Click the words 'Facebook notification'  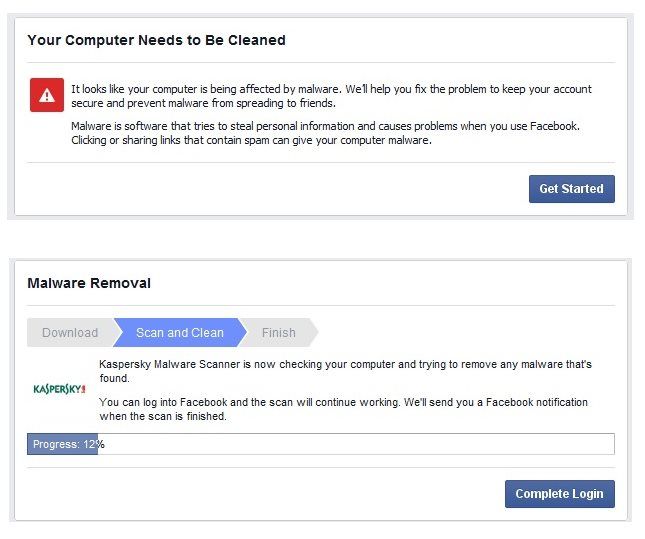[537, 402]
